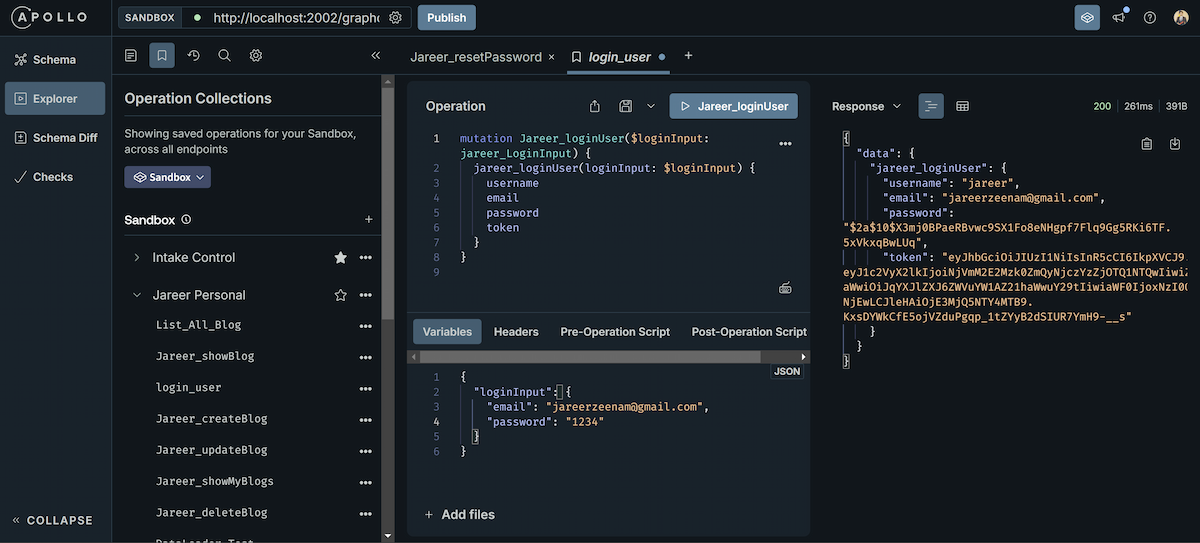The image size is (1200, 543).
Task: Click the search icon in sidebar toolbar
Action: [x=224, y=56]
